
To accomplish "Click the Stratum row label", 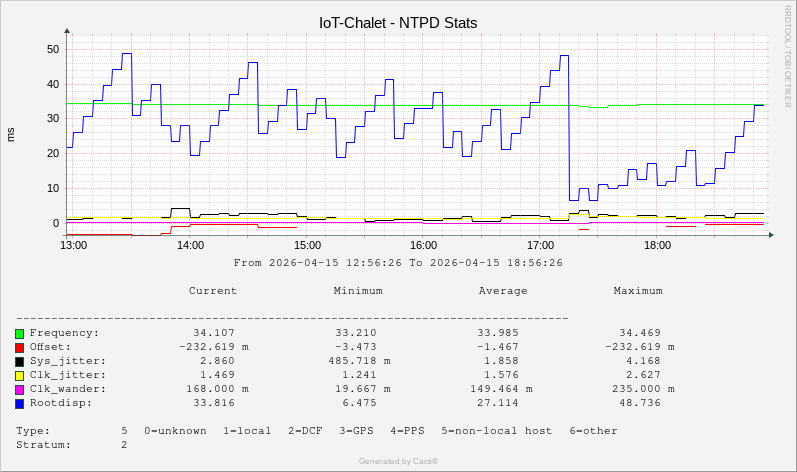I will coord(43,445).
